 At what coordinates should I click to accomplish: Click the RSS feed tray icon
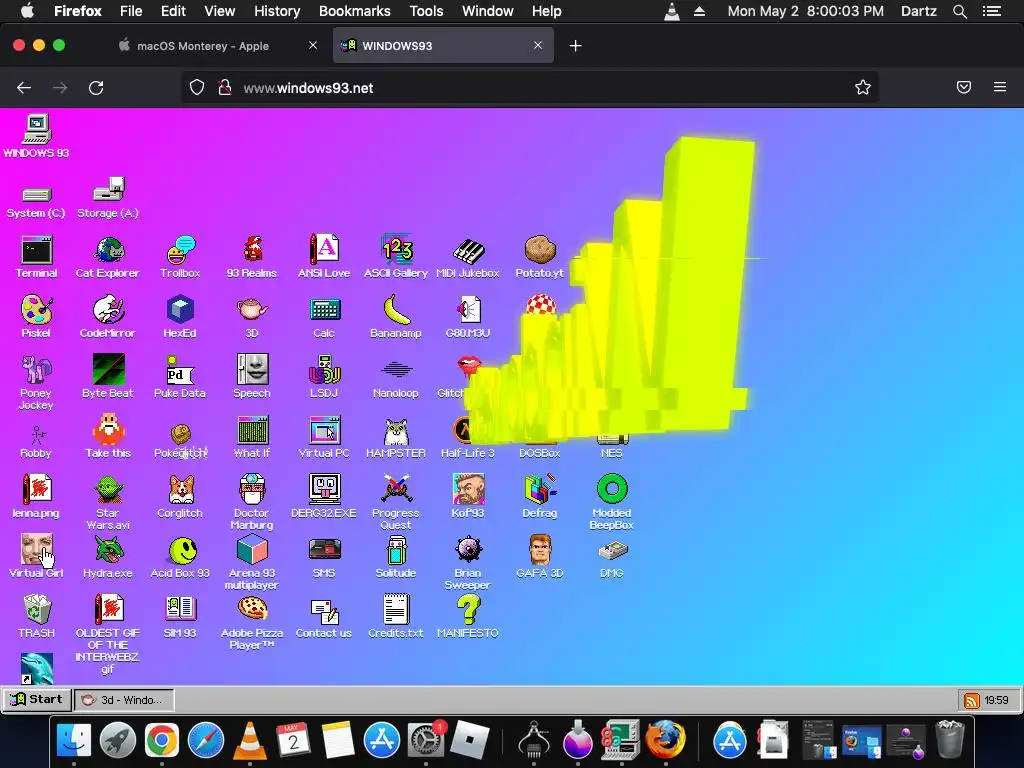971,701
